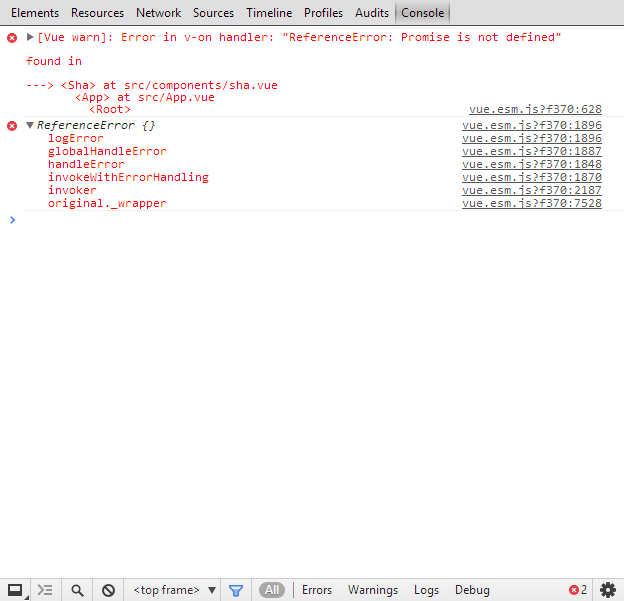Screen dimensions: 624x601
Task: Toggle the console drawer icon
Action: [45, 590]
